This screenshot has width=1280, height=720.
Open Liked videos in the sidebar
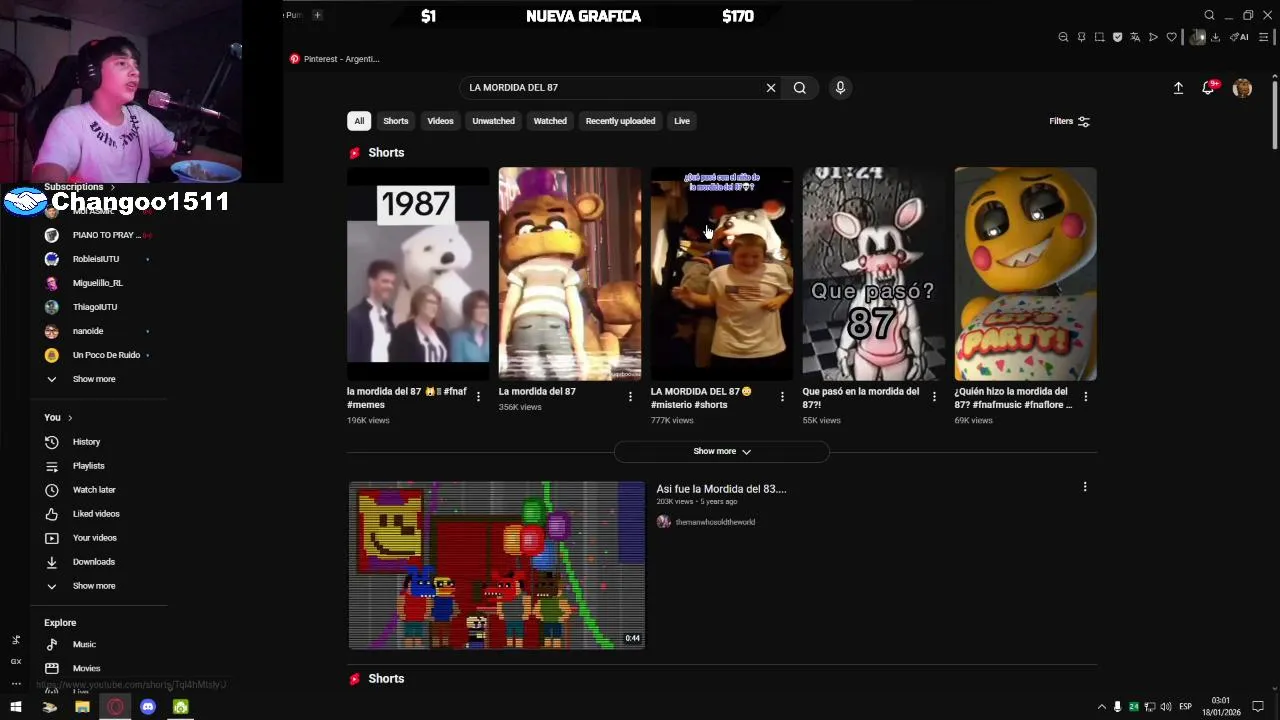click(x=98, y=514)
